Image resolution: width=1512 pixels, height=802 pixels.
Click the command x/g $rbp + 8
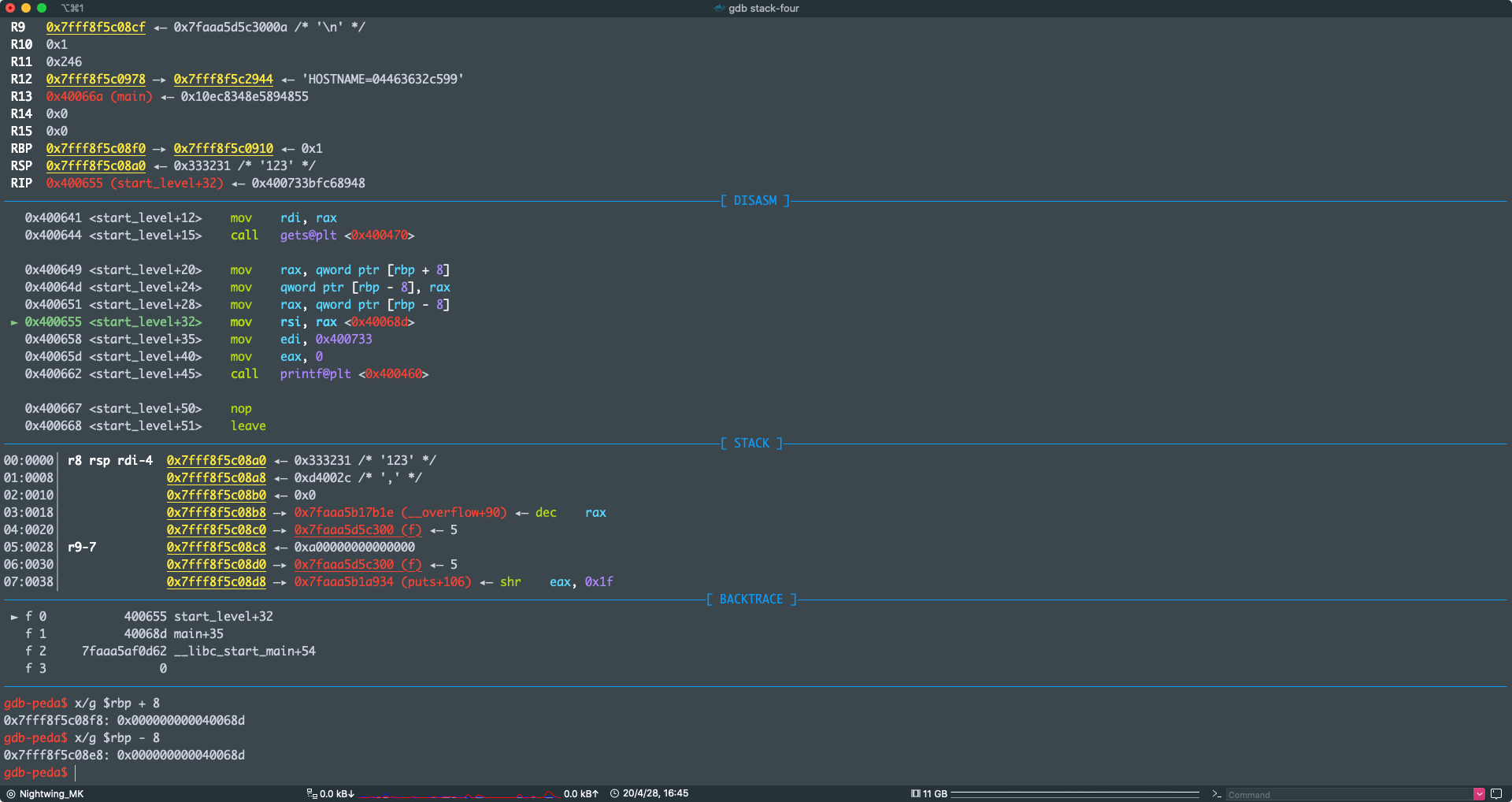[117, 704]
